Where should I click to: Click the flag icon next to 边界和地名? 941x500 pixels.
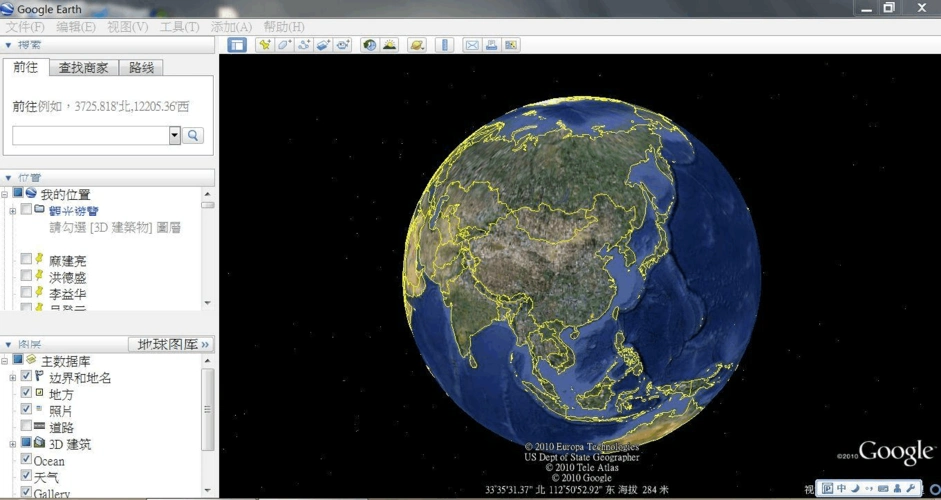39,376
